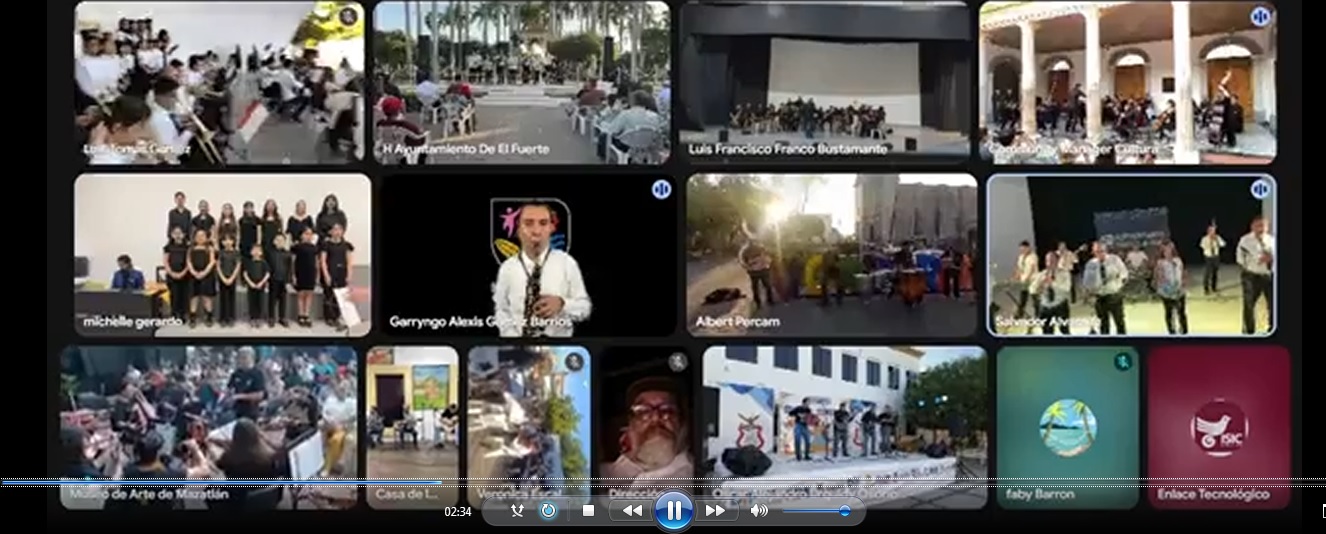This screenshot has height=534, width=1326.
Task: Mute the player volume speaker icon
Action: (x=759, y=511)
